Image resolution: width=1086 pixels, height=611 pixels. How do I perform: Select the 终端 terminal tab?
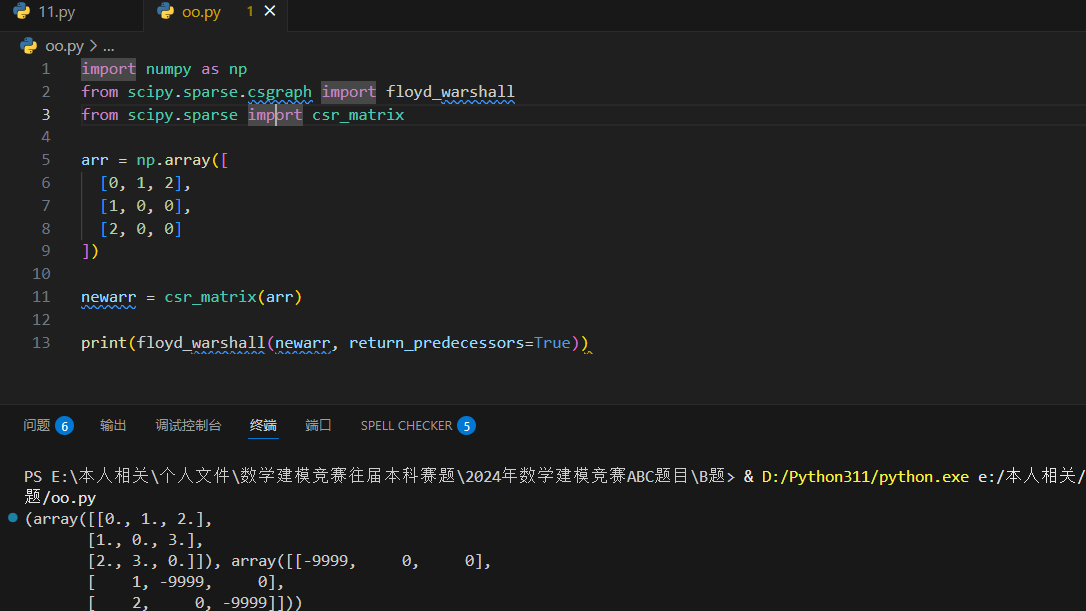point(263,425)
